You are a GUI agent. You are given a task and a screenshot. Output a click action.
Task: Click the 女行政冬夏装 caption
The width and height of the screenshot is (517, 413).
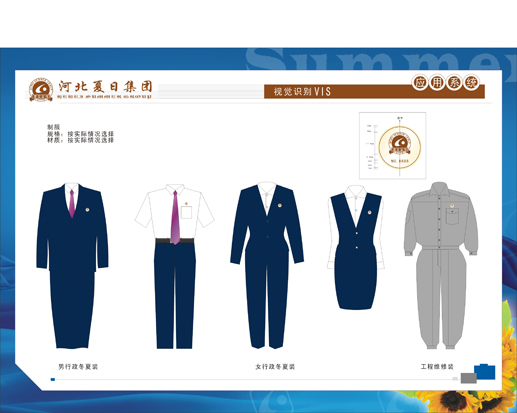point(275,367)
